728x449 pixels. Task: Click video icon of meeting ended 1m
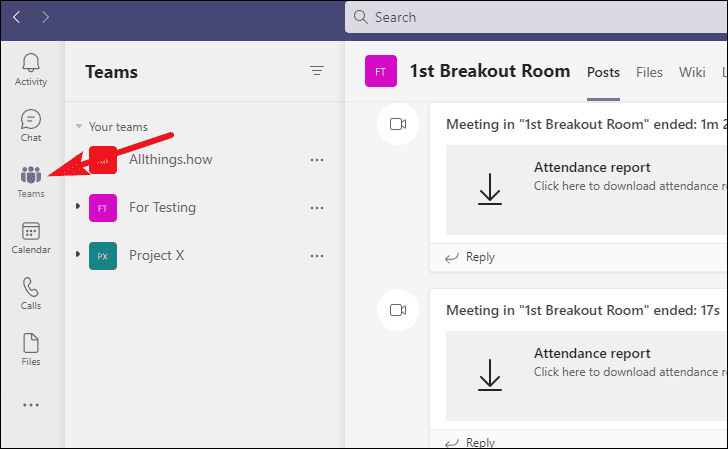click(x=398, y=124)
